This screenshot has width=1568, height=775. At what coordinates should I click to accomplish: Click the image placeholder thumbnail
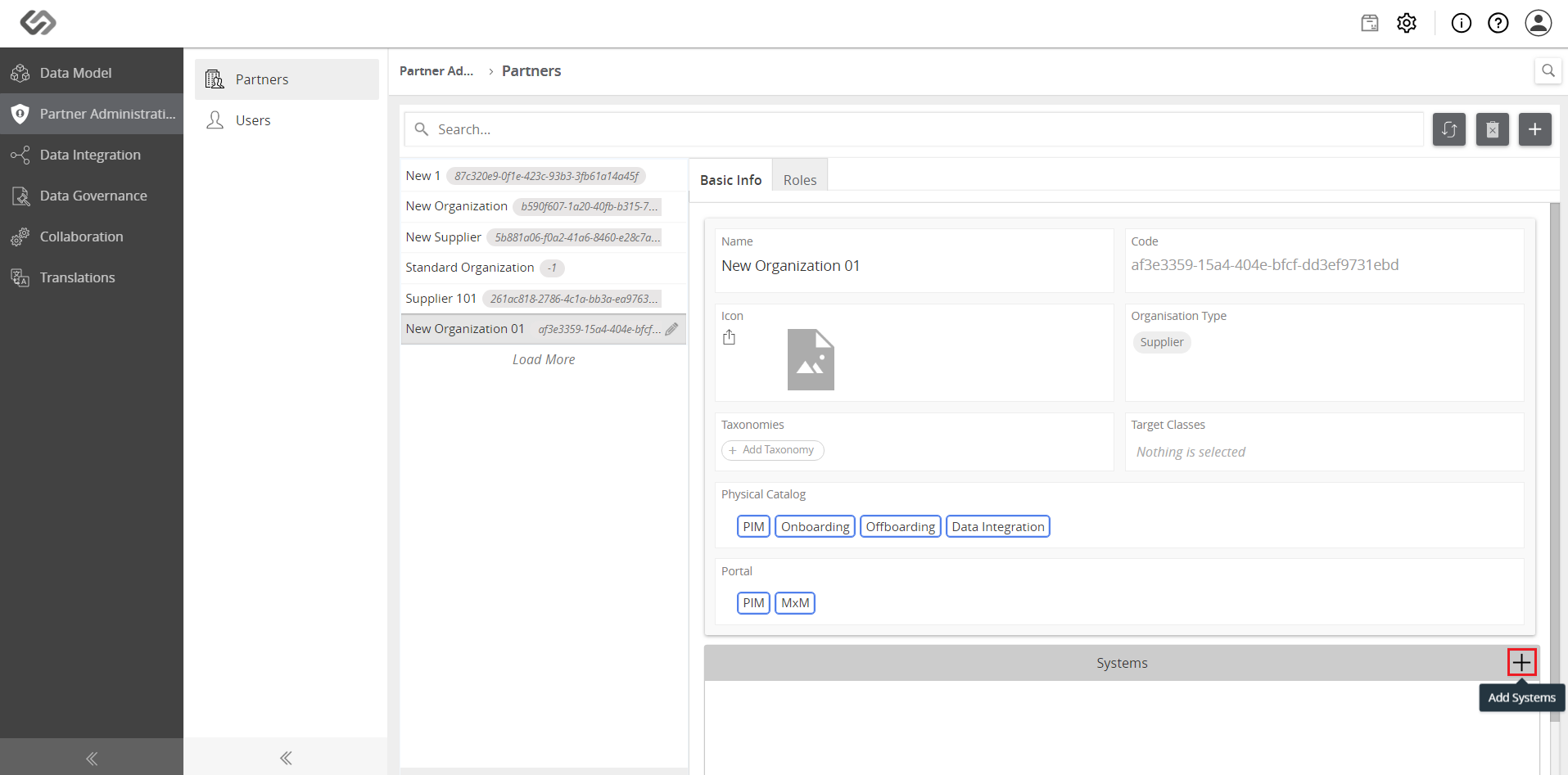pos(811,359)
